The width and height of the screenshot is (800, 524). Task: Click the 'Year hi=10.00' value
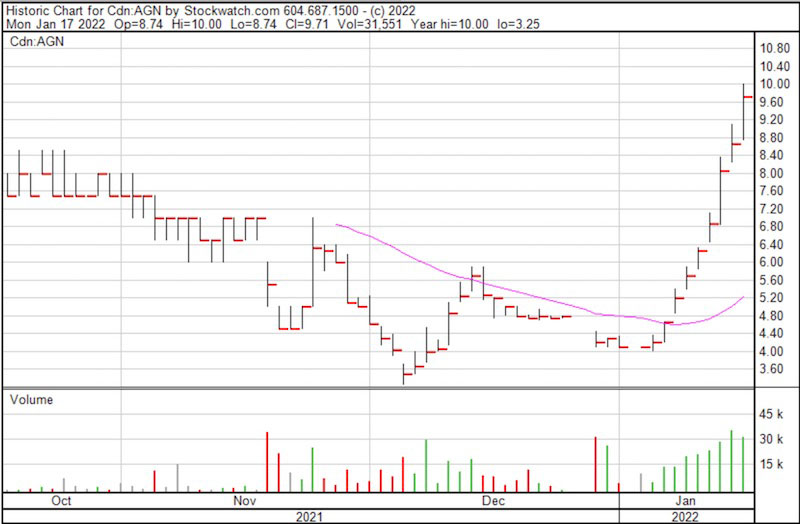[x=449, y=24]
